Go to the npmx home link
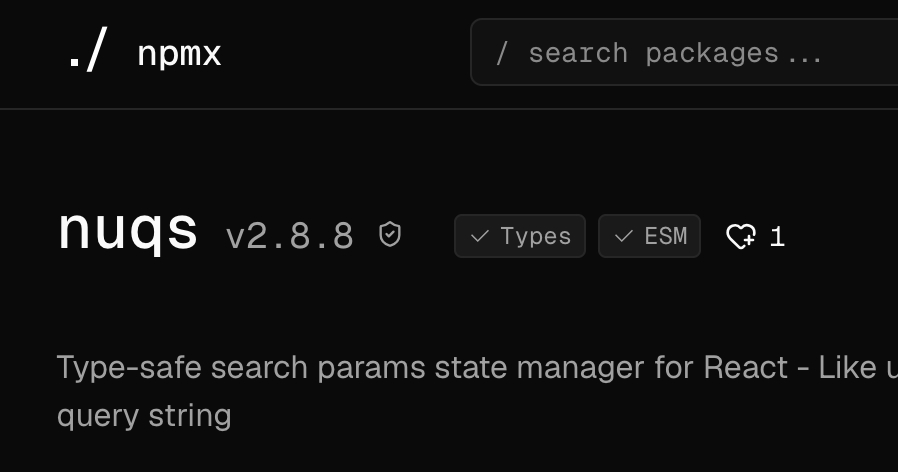 178,53
